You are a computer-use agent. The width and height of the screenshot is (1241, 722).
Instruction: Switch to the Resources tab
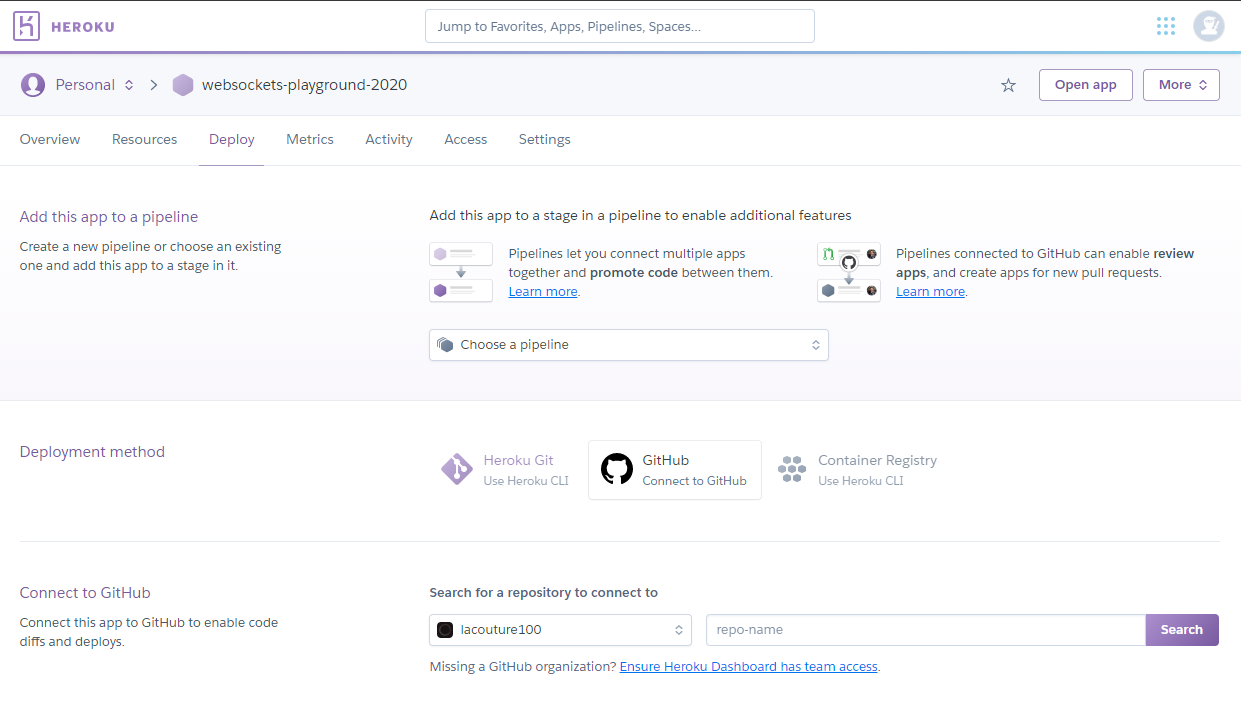tap(145, 140)
